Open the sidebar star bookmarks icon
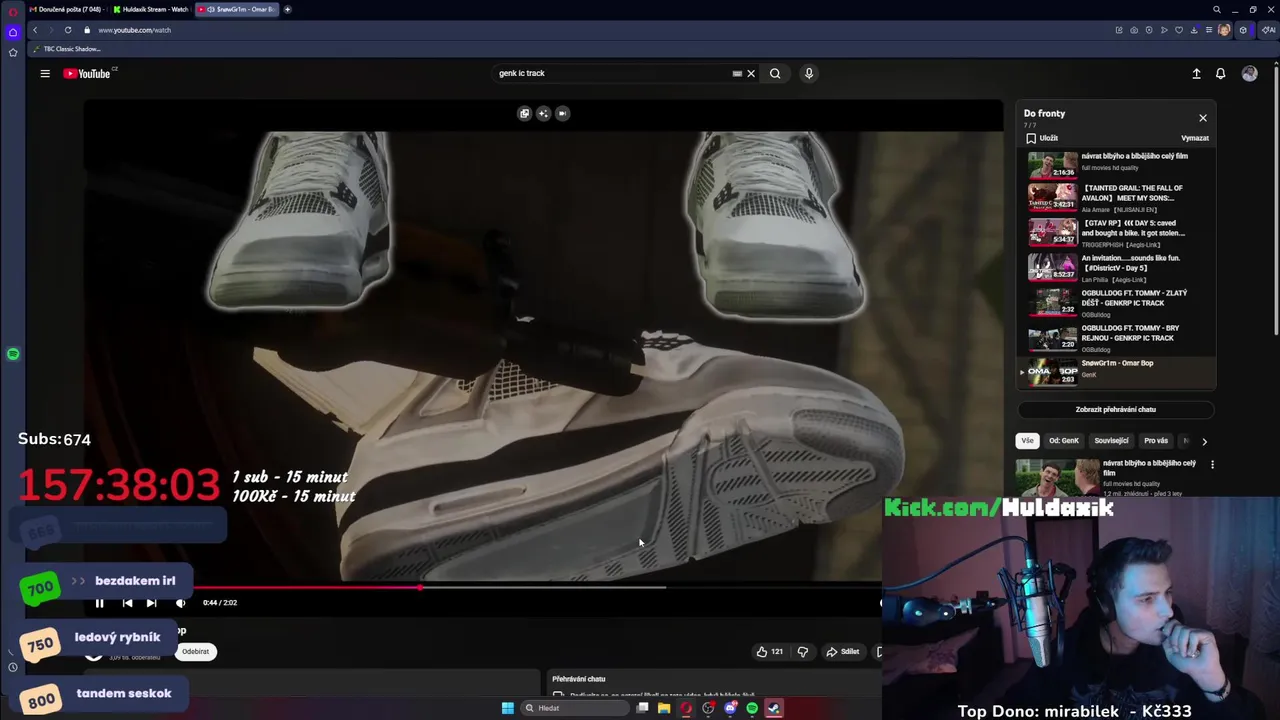The image size is (1280, 720). pos(13,52)
